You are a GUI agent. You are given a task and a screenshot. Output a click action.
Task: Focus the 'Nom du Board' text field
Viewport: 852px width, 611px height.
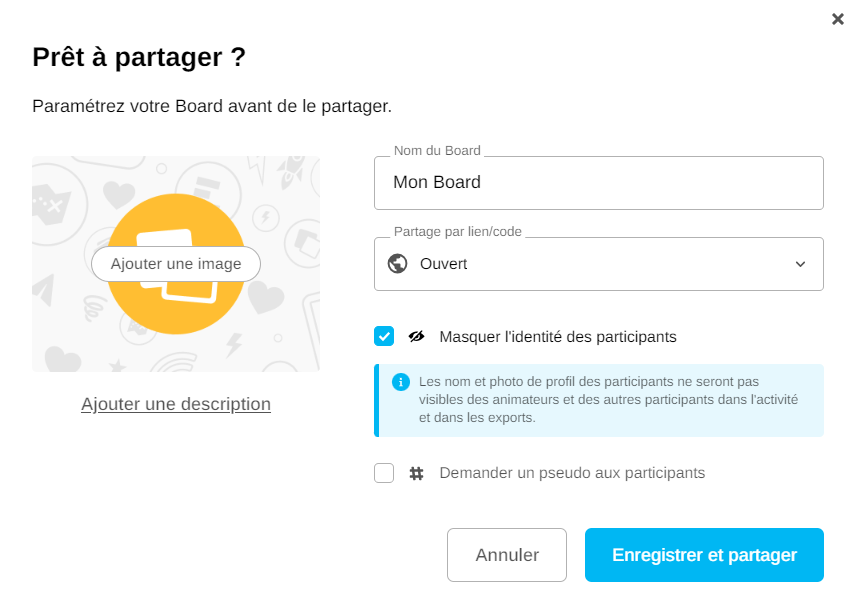(x=598, y=183)
